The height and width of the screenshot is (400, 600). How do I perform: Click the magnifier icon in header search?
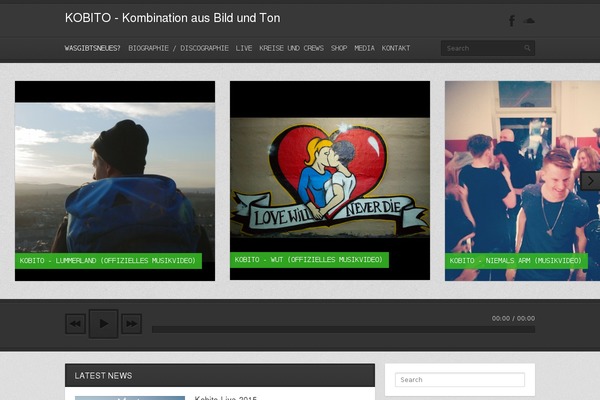click(527, 48)
